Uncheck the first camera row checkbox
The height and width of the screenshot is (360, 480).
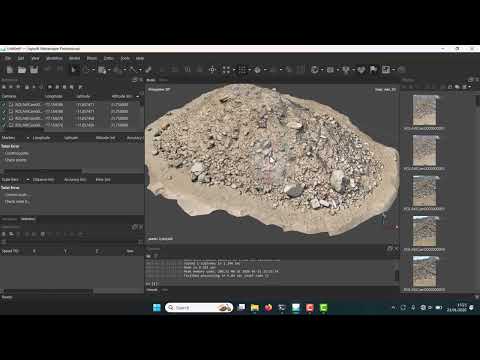[4, 104]
